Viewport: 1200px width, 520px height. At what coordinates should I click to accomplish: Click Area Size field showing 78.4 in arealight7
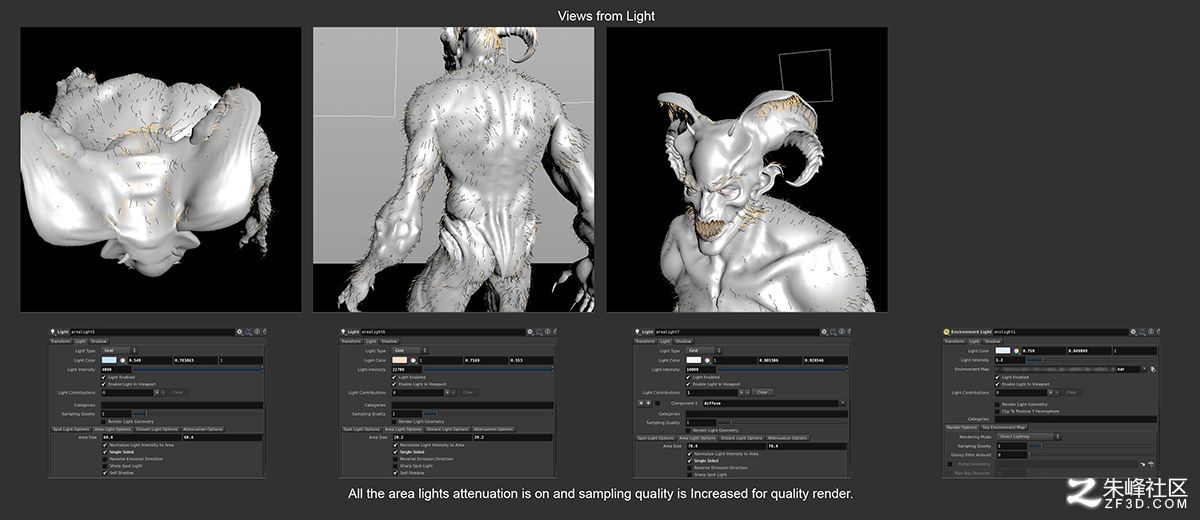tap(726, 446)
